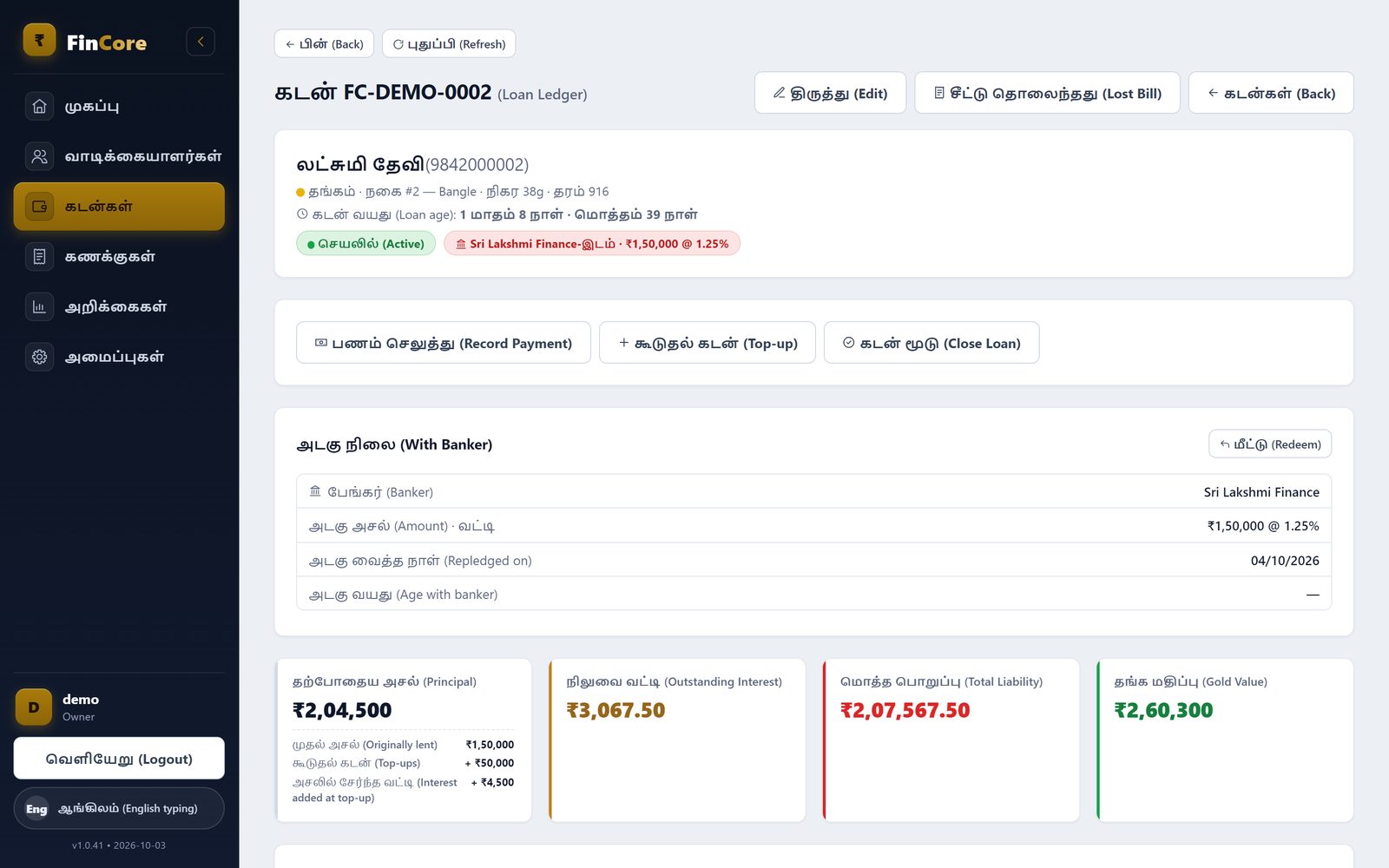
Task: Open the அறிக்கைகள் reports chart icon
Action: 39,306
